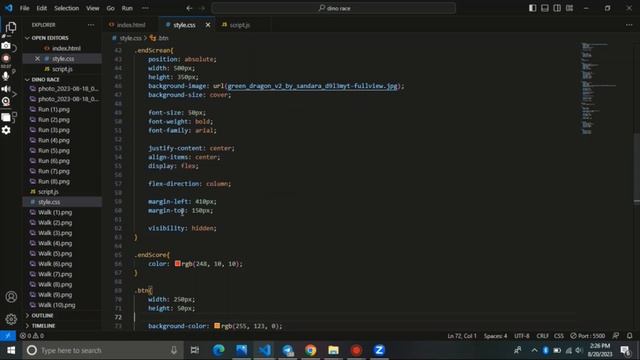Click the code minimap
This screenshot has width=640, height=360.
click(598, 88)
